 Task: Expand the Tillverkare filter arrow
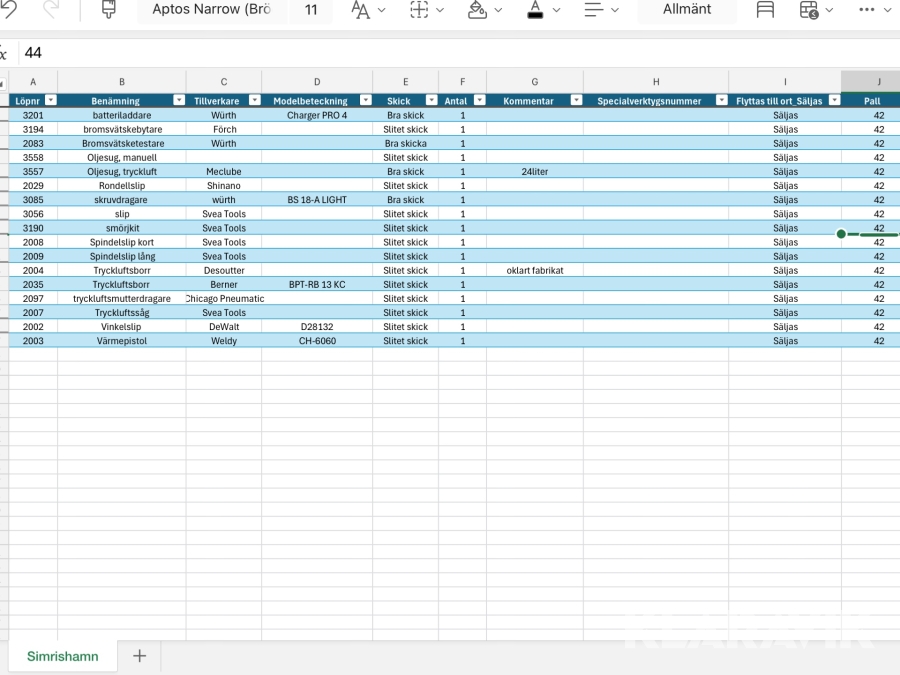pyautogui.click(x=254, y=101)
